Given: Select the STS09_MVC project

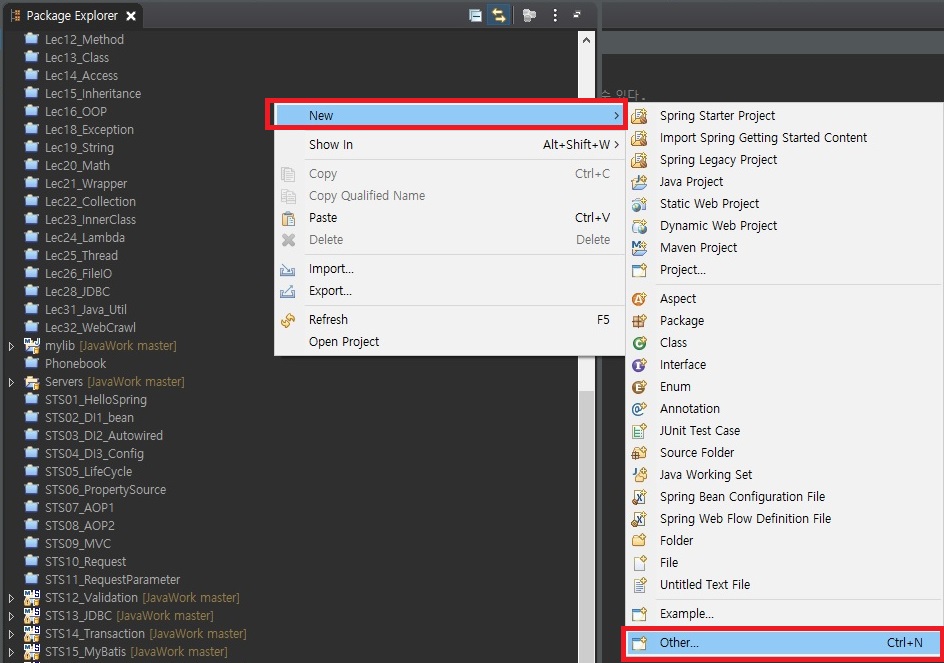Looking at the screenshot, I should pos(78,544).
